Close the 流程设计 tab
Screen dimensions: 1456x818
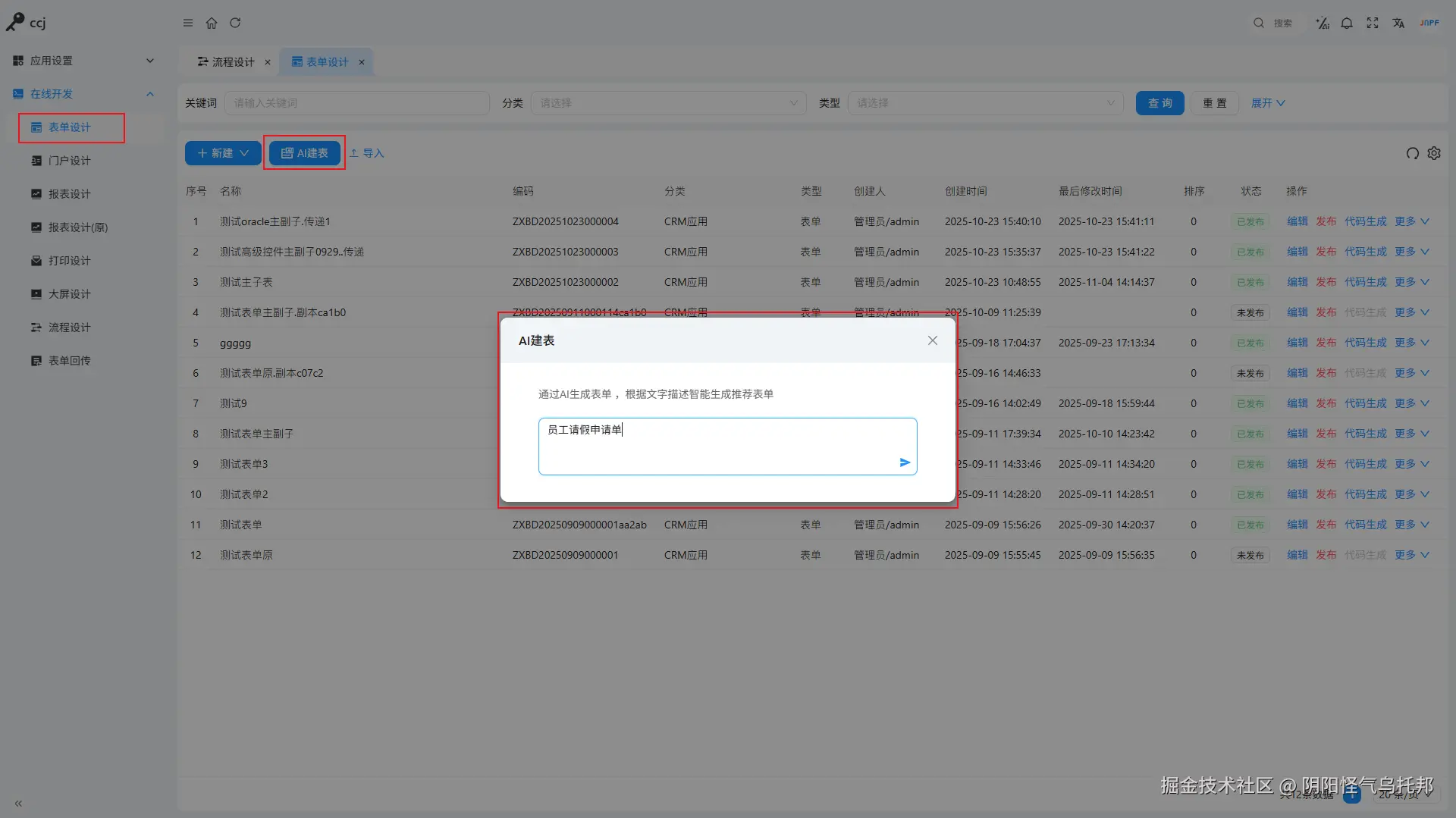(268, 62)
